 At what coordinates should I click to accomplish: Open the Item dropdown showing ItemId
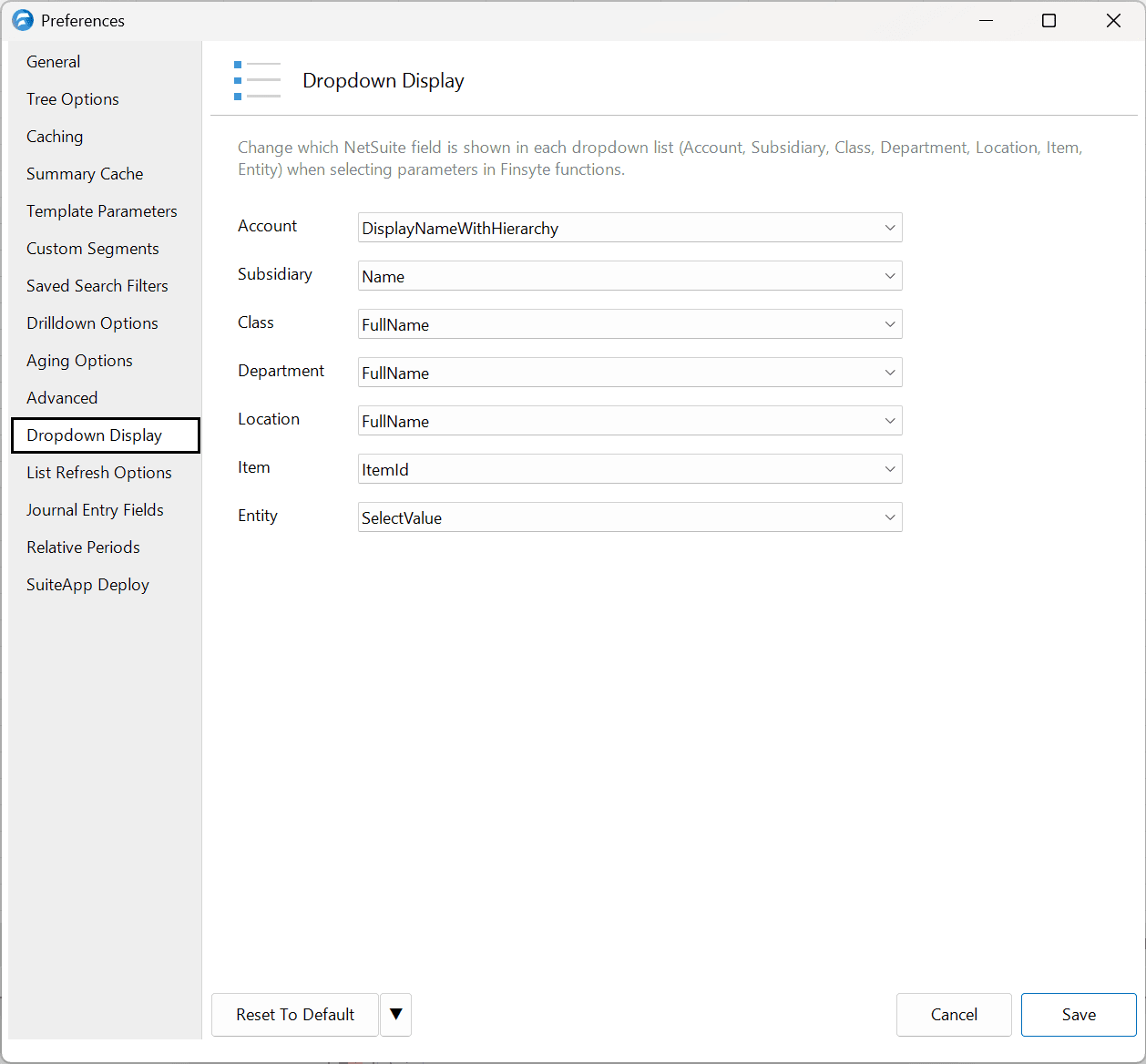pos(629,469)
